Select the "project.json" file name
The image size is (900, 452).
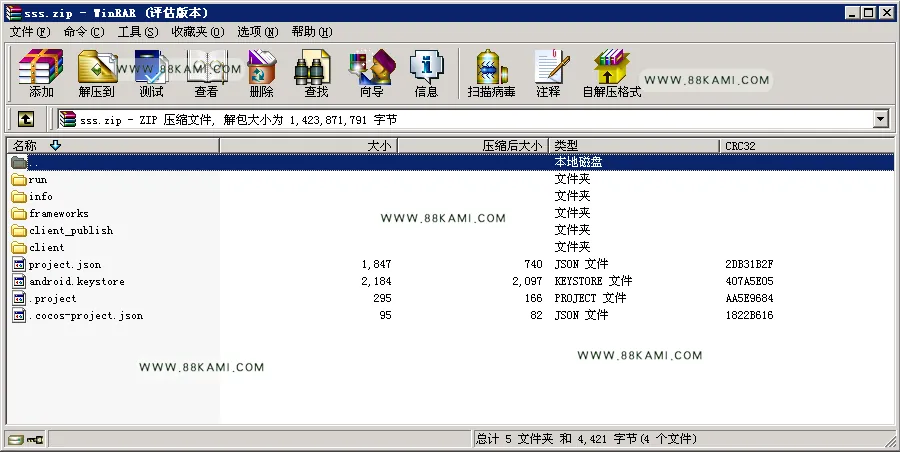point(65,265)
